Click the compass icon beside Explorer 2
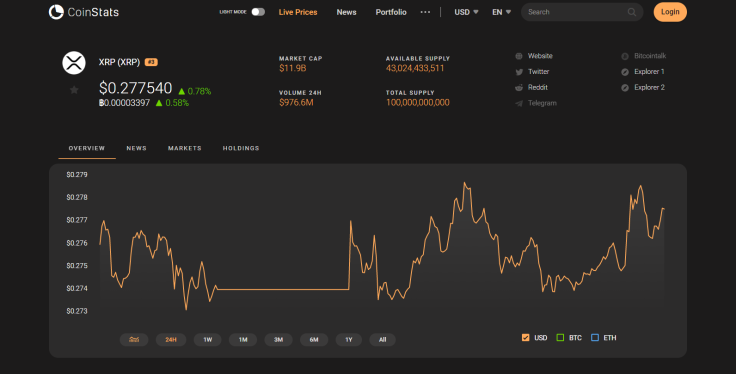The image size is (736, 374). pos(625,88)
